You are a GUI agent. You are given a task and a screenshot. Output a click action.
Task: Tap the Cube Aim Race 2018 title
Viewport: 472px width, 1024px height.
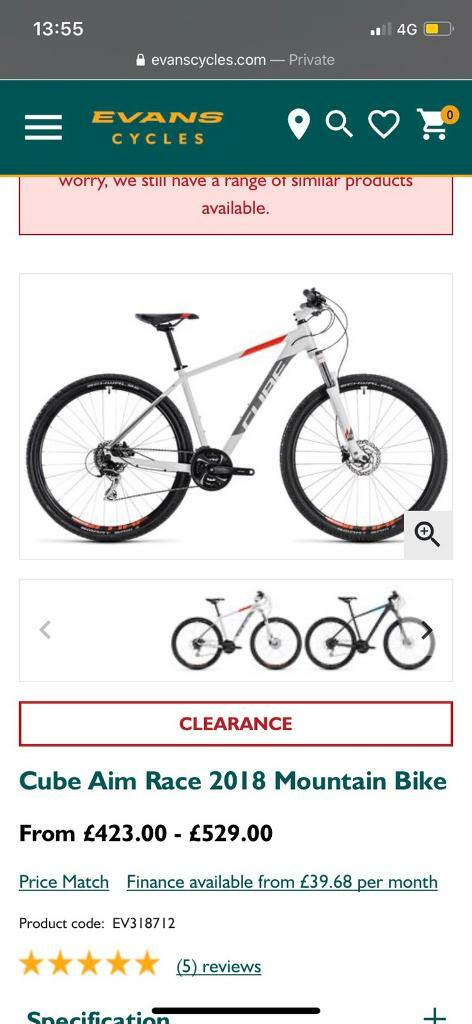click(x=233, y=780)
